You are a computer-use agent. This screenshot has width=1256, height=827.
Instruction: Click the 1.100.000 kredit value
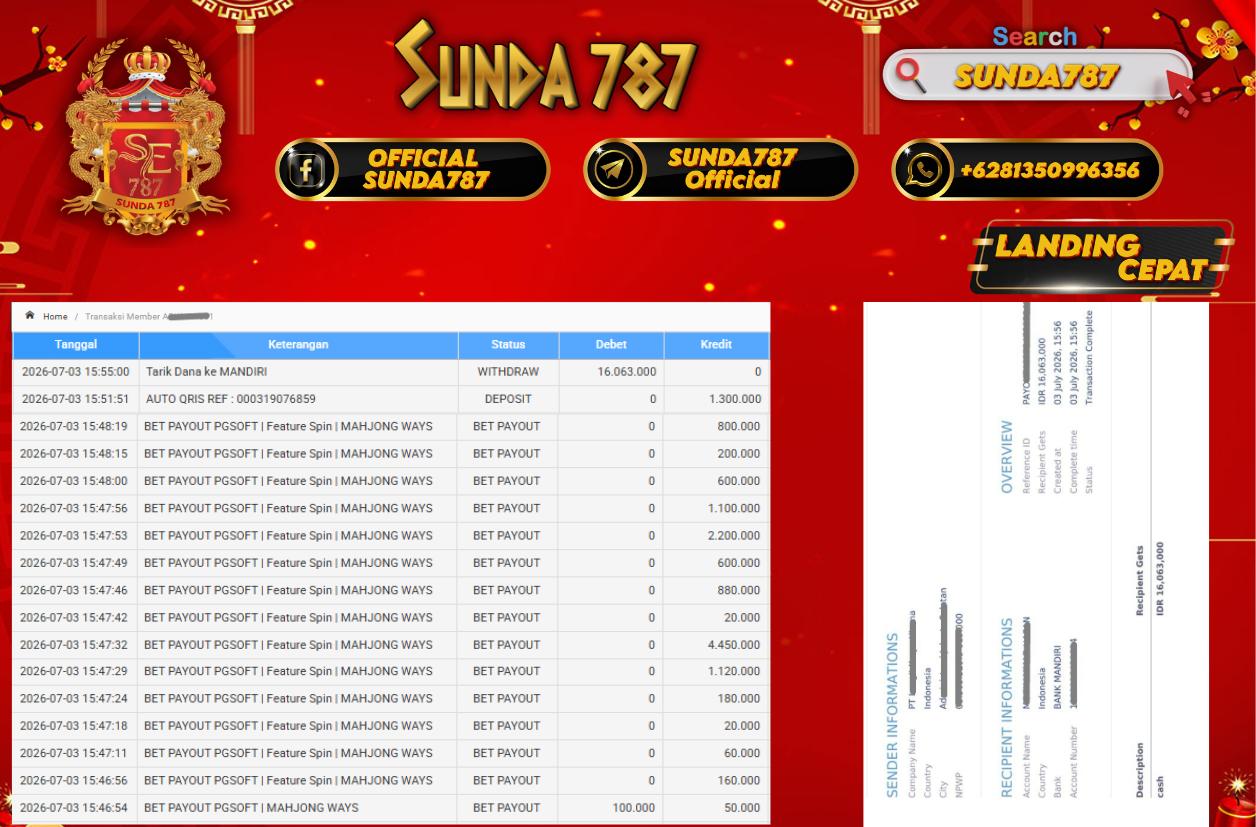tap(733, 508)
